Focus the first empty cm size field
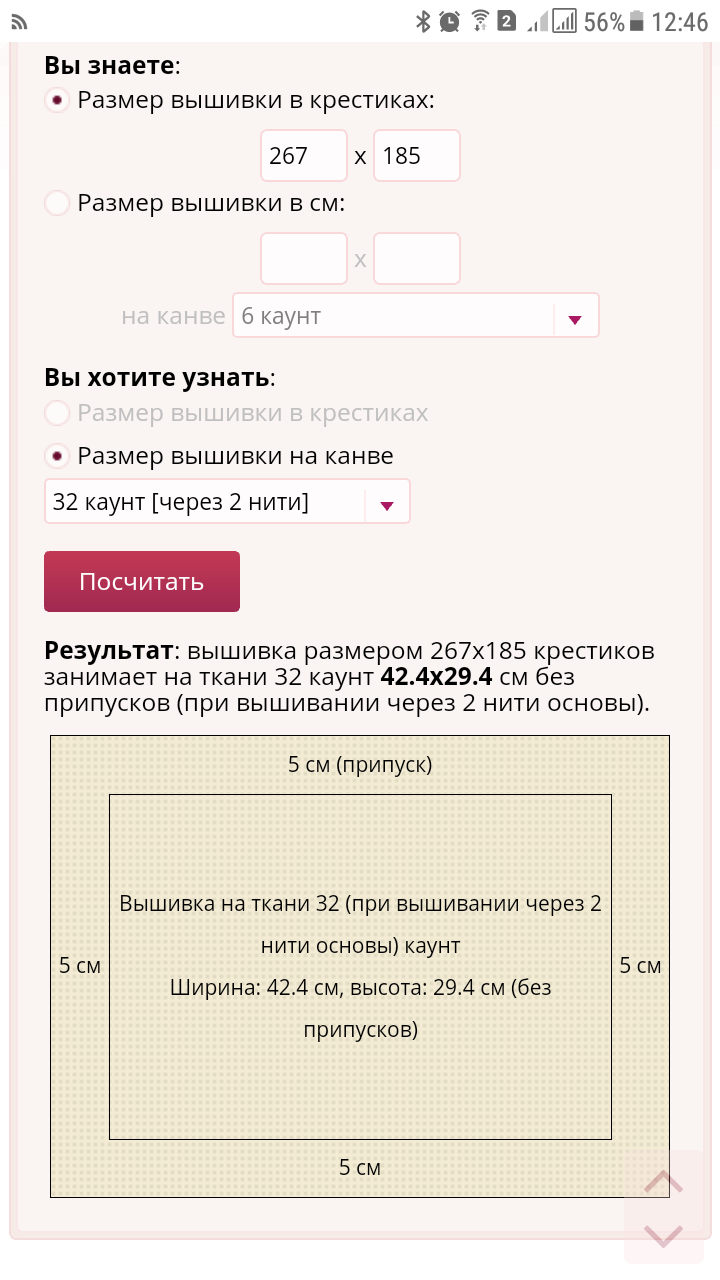Screen dimensions: 720x1280 (303, 259)
